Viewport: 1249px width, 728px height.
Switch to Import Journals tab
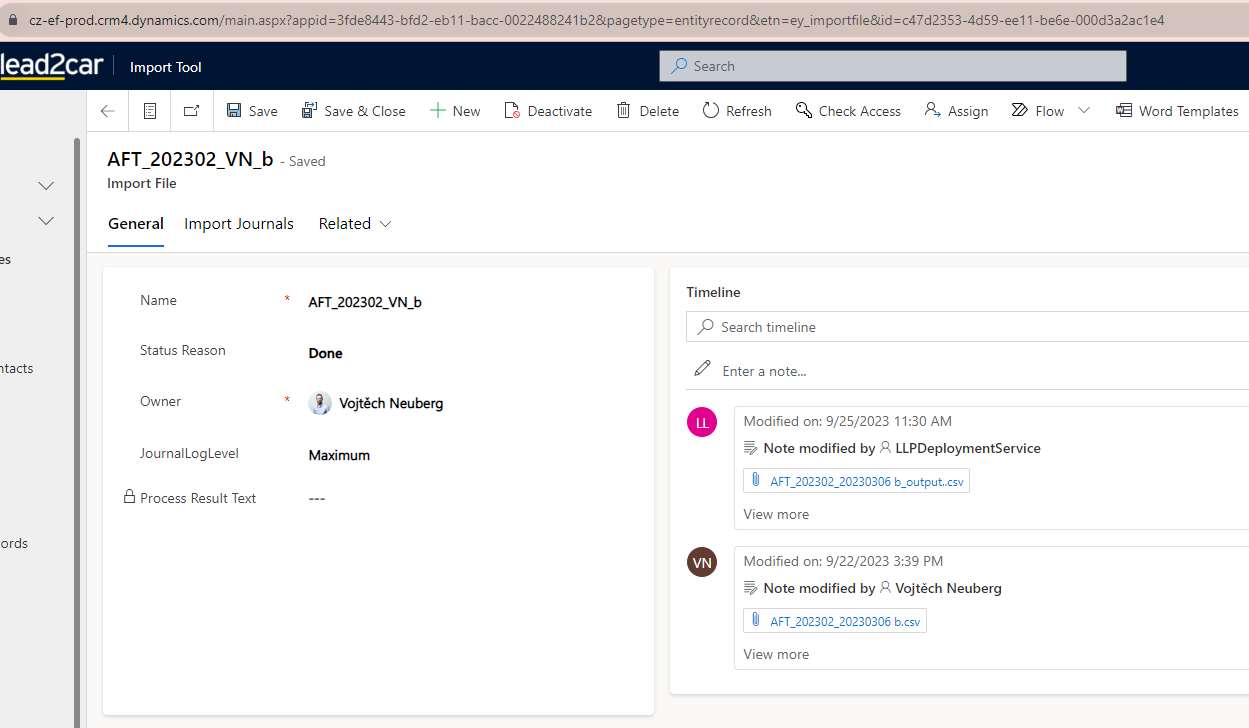(239, 224)
